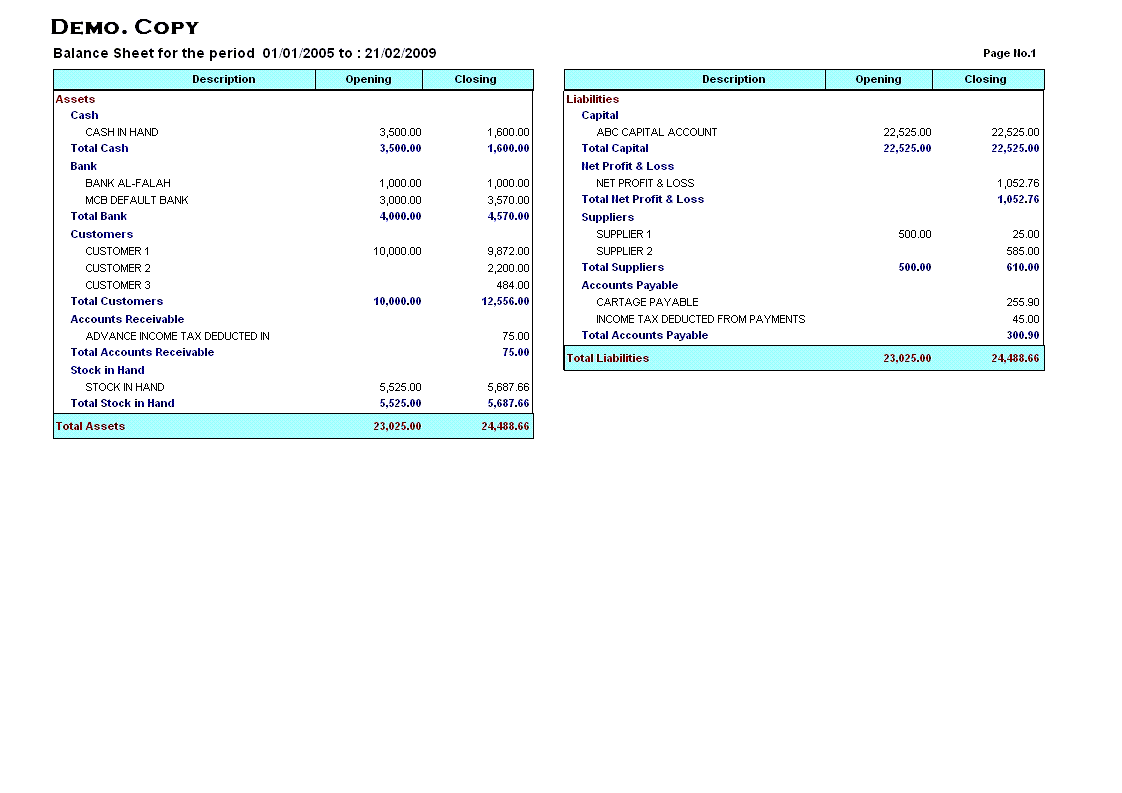Click CASH IN HAND opening value 3,500.00
Screen dimensions: 1122x793
400,132
